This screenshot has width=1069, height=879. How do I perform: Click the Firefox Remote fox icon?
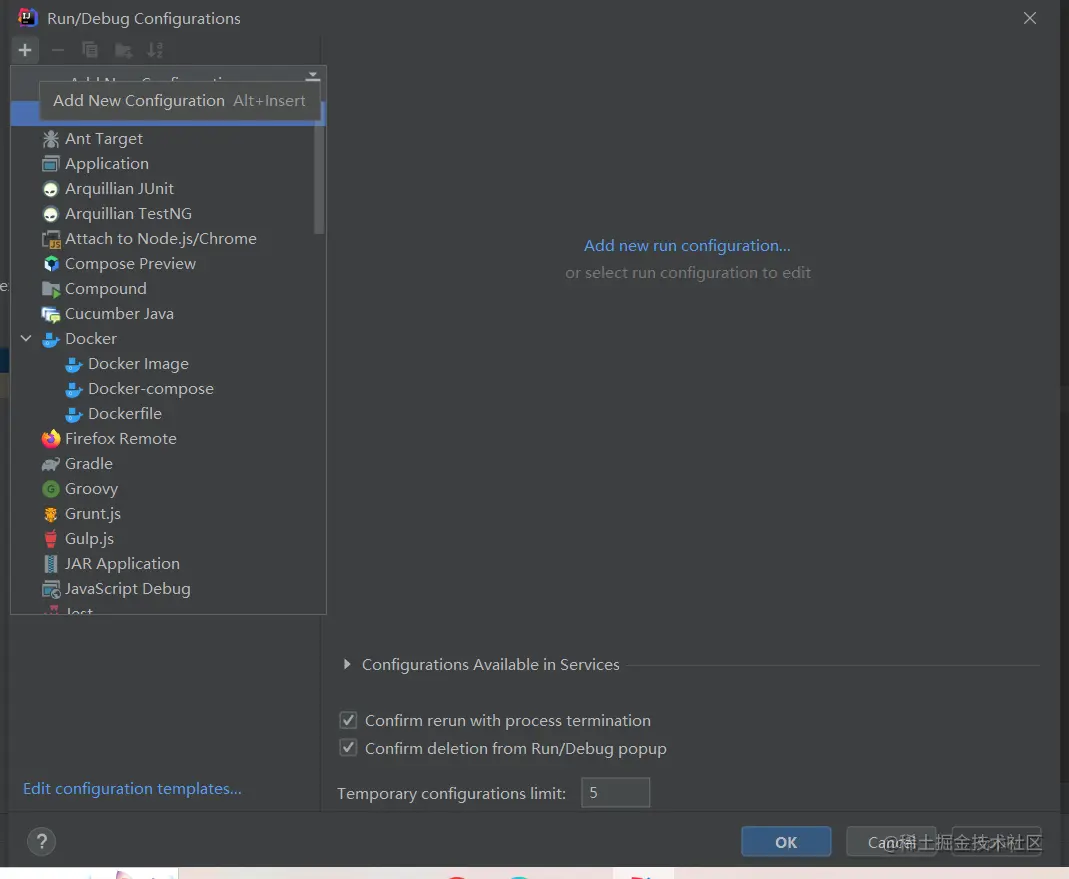coord(50,439)
